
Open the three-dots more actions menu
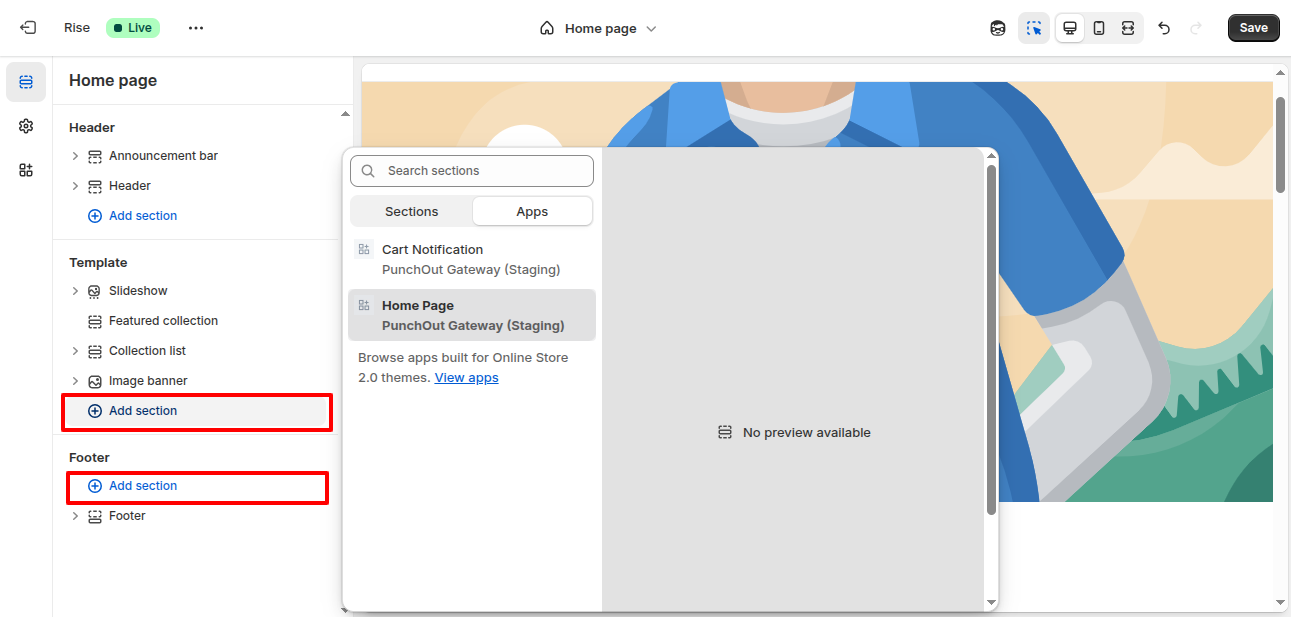(196, 28)
